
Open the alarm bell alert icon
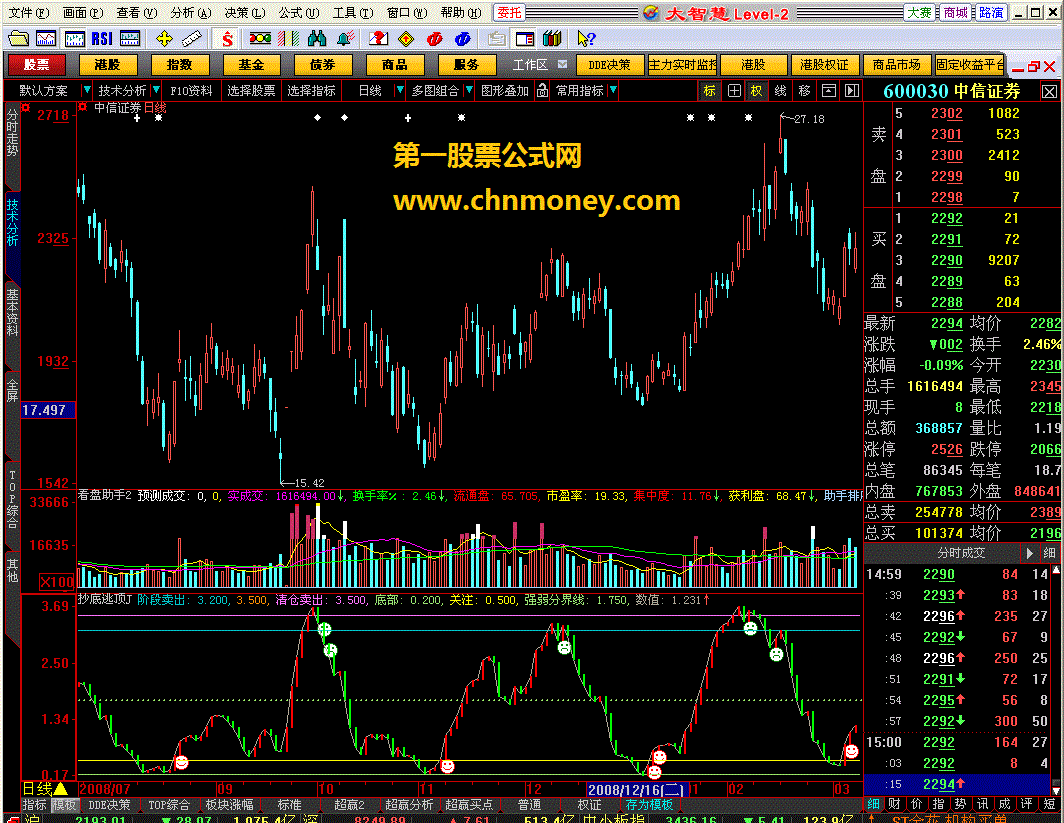pyautogui.click(x=345, y=39)
